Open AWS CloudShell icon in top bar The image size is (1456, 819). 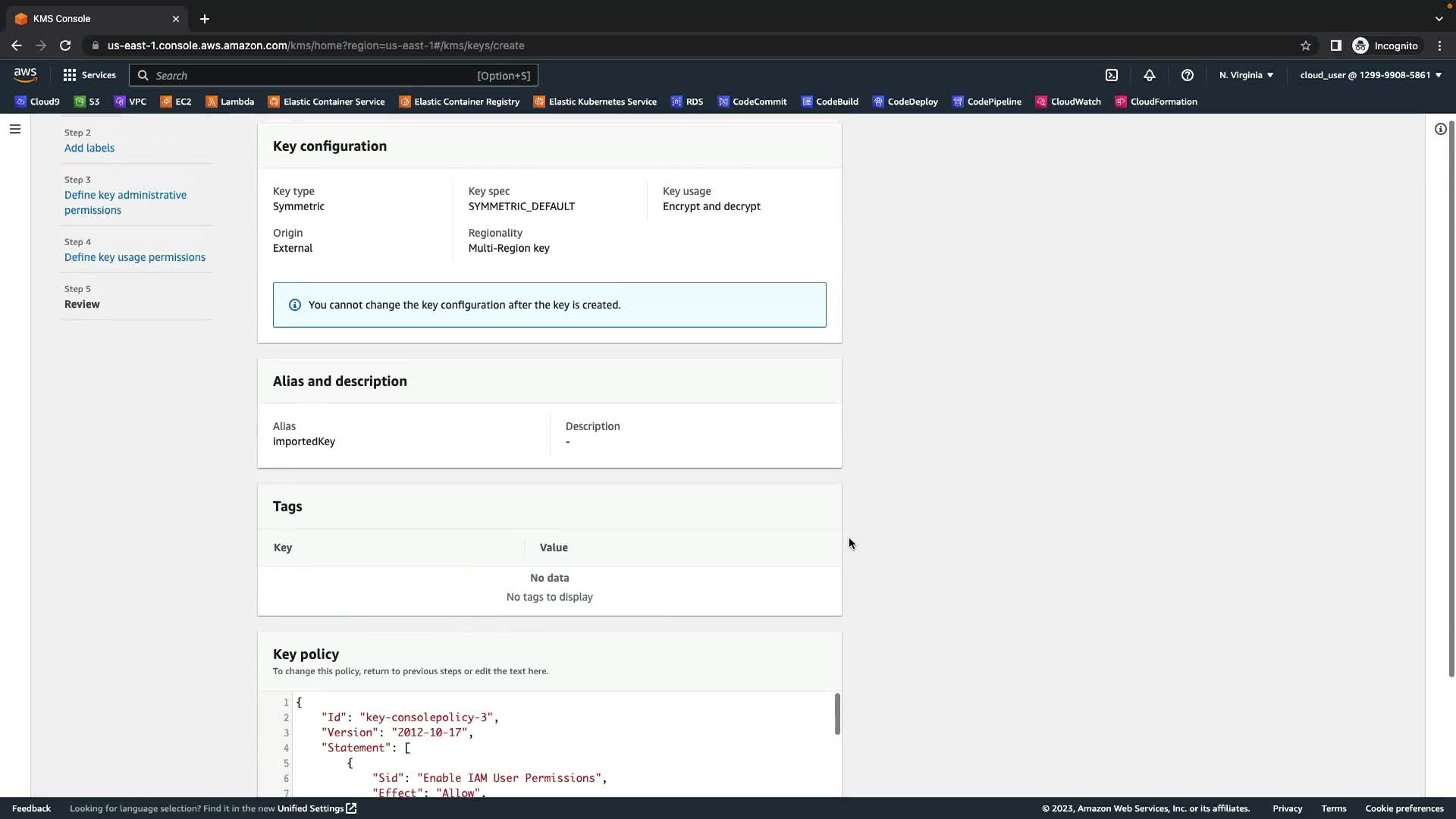pyautogui.click(x=1112, y=75)
